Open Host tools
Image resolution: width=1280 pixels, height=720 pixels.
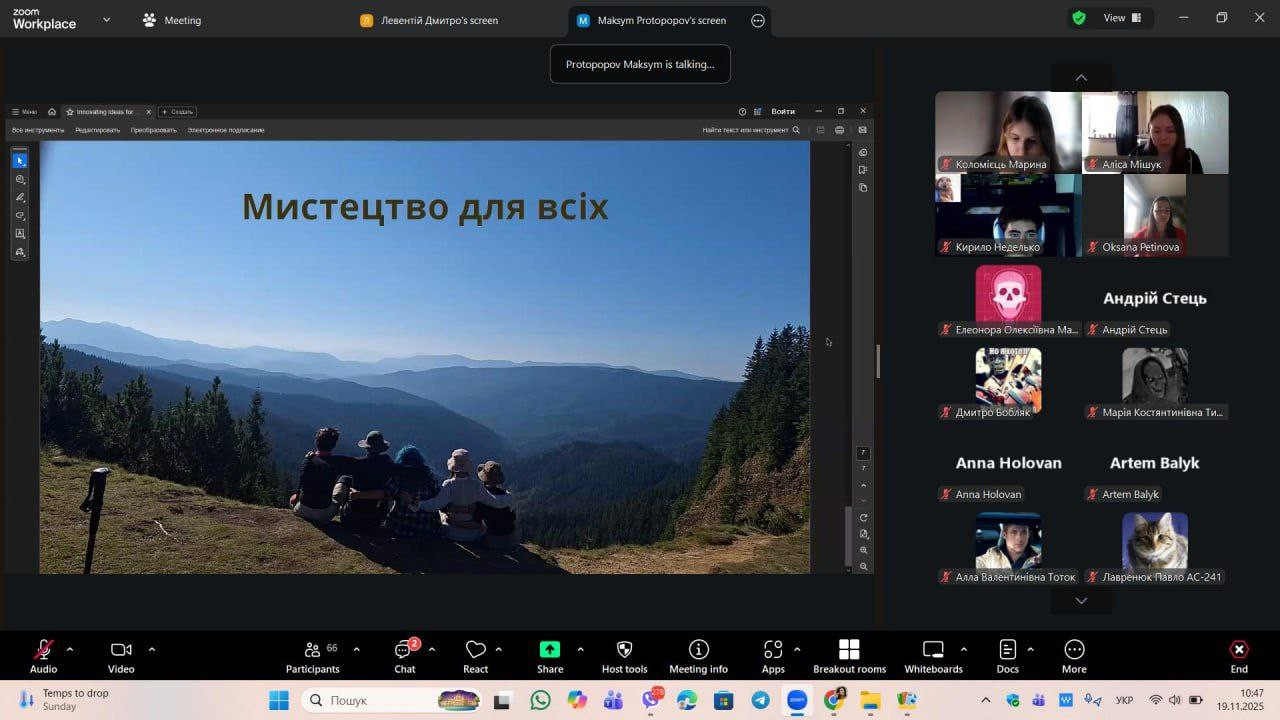[x=624, y=656]
